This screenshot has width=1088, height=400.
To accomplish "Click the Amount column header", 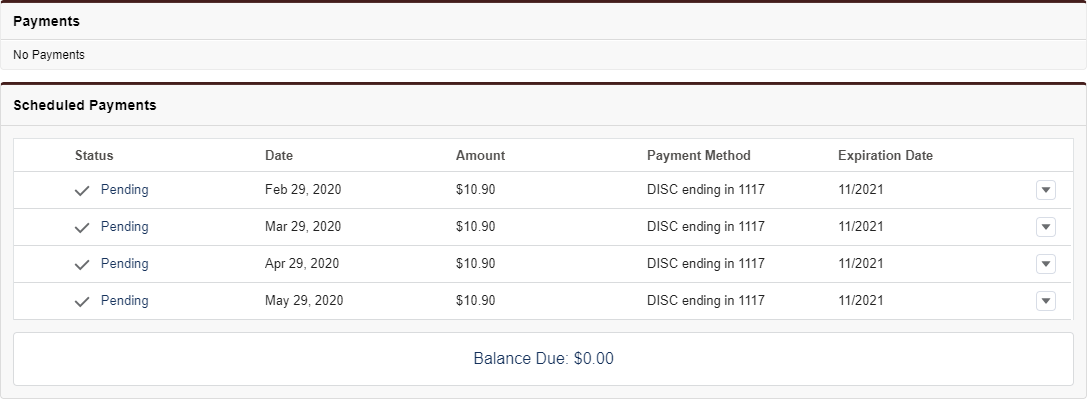I will pos(480,156).
